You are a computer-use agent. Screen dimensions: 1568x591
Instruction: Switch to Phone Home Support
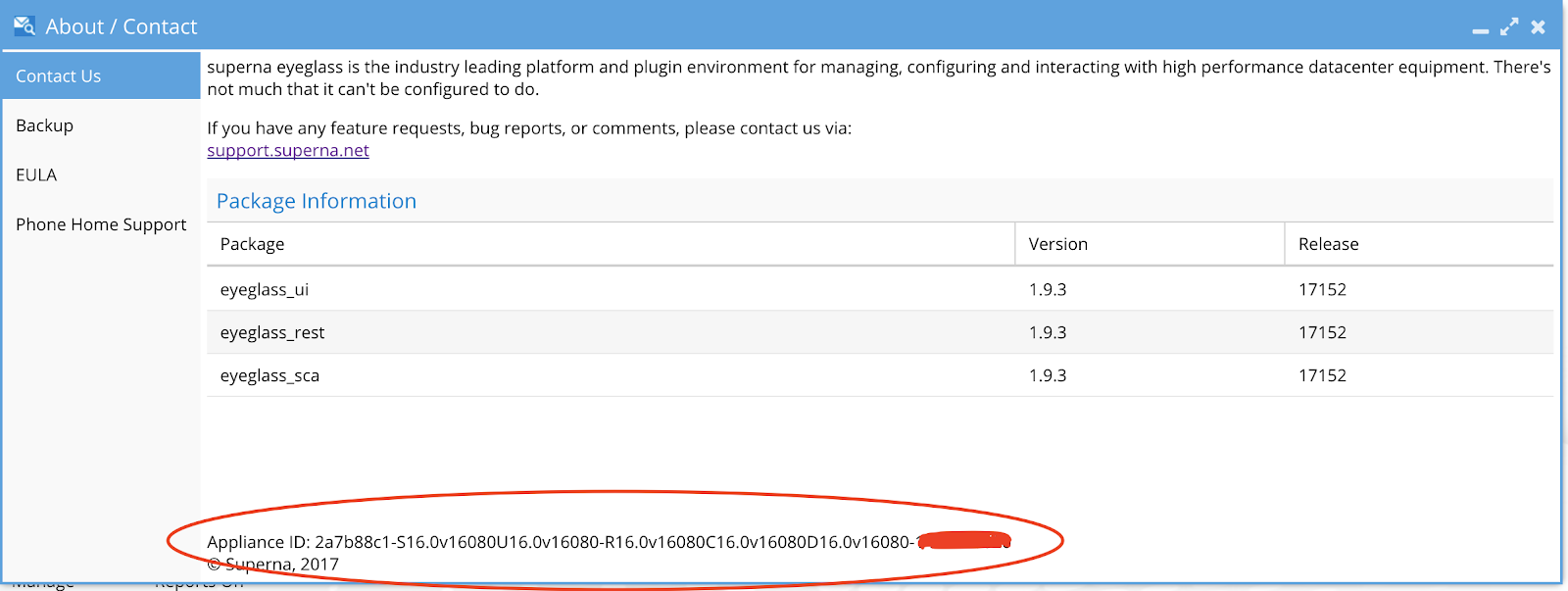[x=101, y=224]
